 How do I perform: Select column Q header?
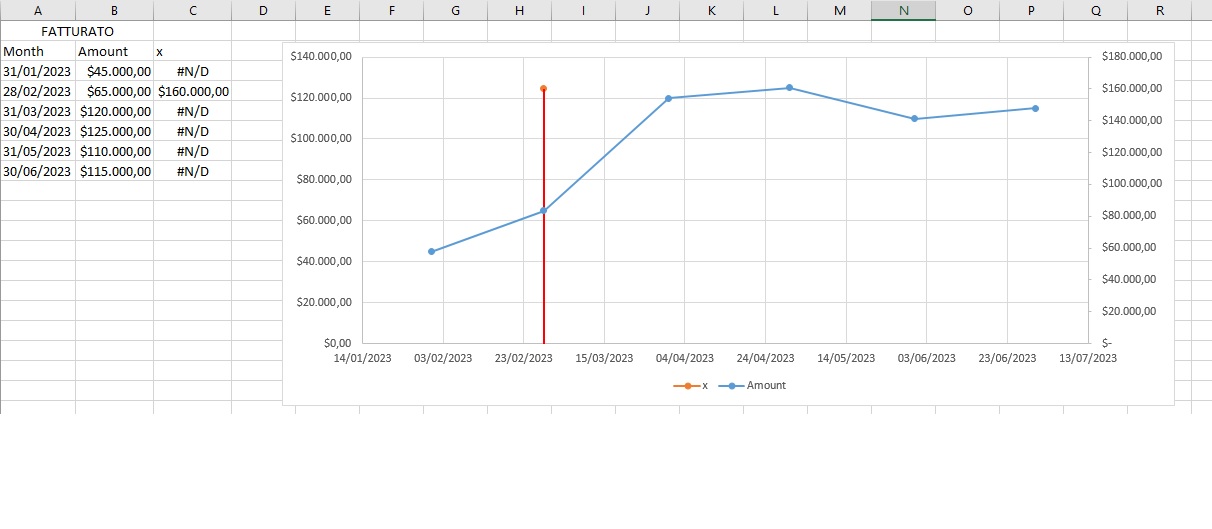pyautogui.click(x=1095, y=11)
